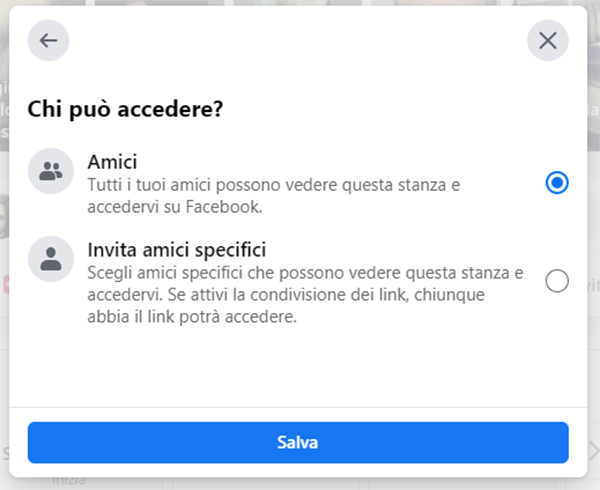
Task: Click the dimmed "Inizia" text below the dialog
Action: click(x=67, y=481)
